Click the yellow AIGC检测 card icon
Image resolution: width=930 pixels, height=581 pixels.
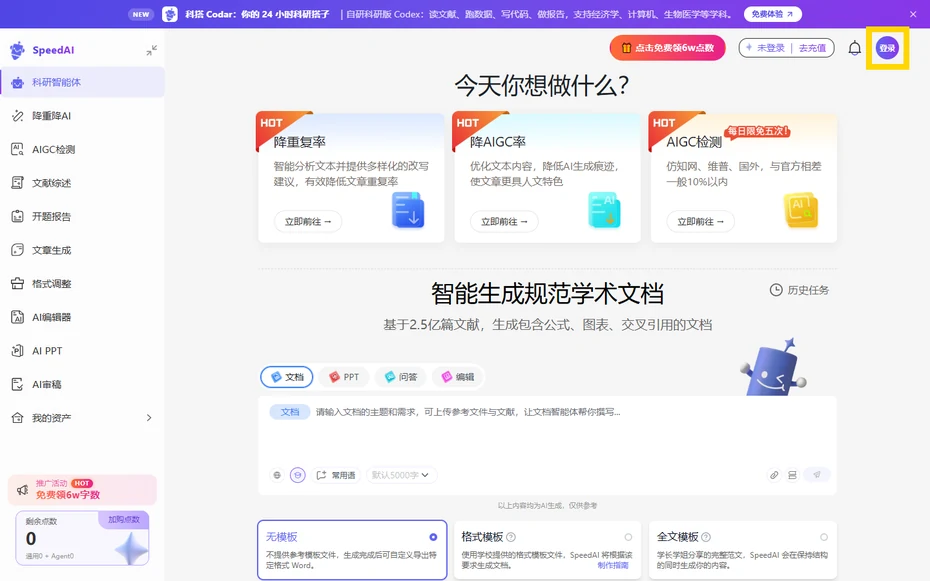pyautogui.click(x=801, y=210)
